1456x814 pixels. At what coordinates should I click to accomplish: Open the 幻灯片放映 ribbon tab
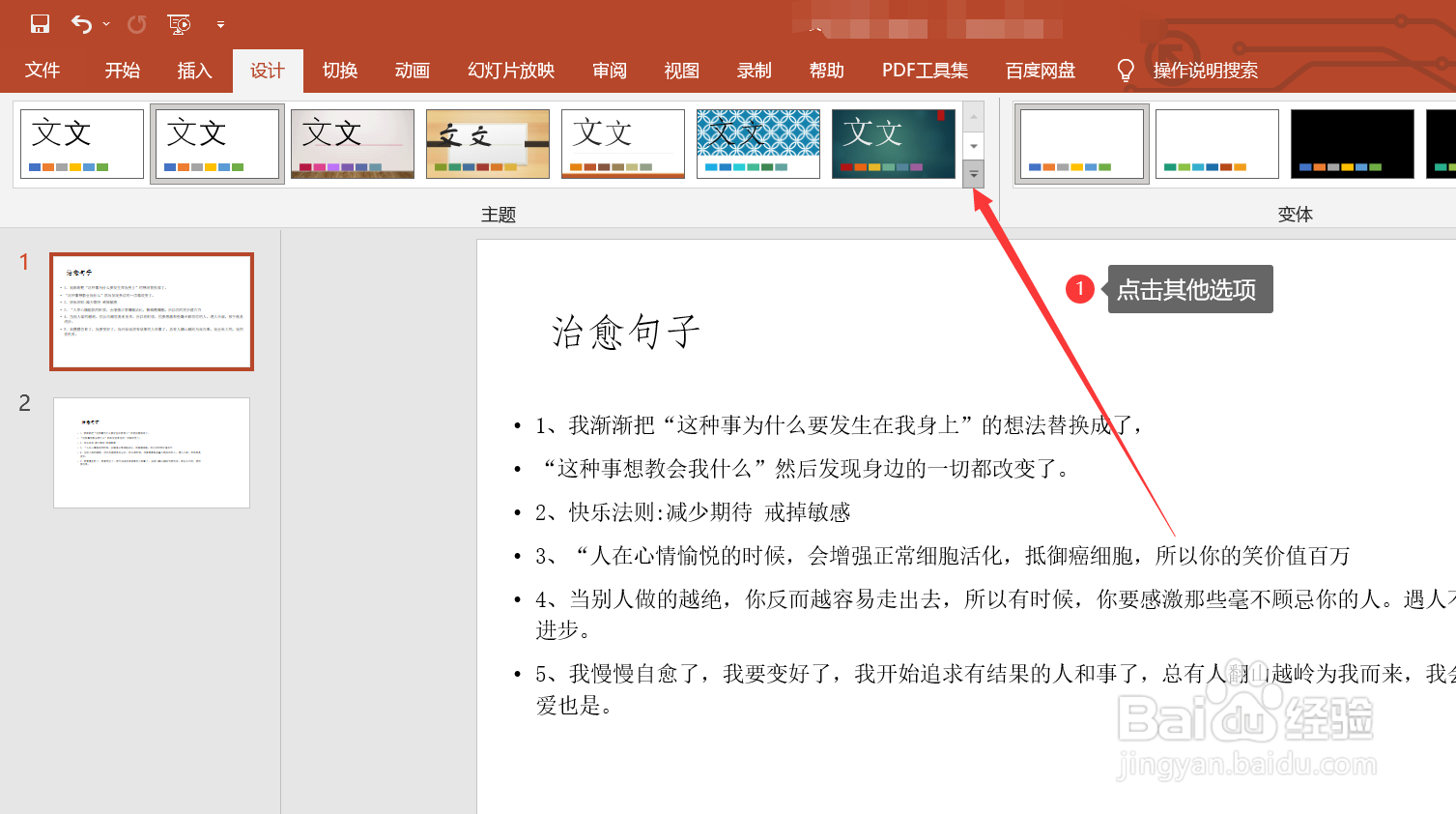511,71
